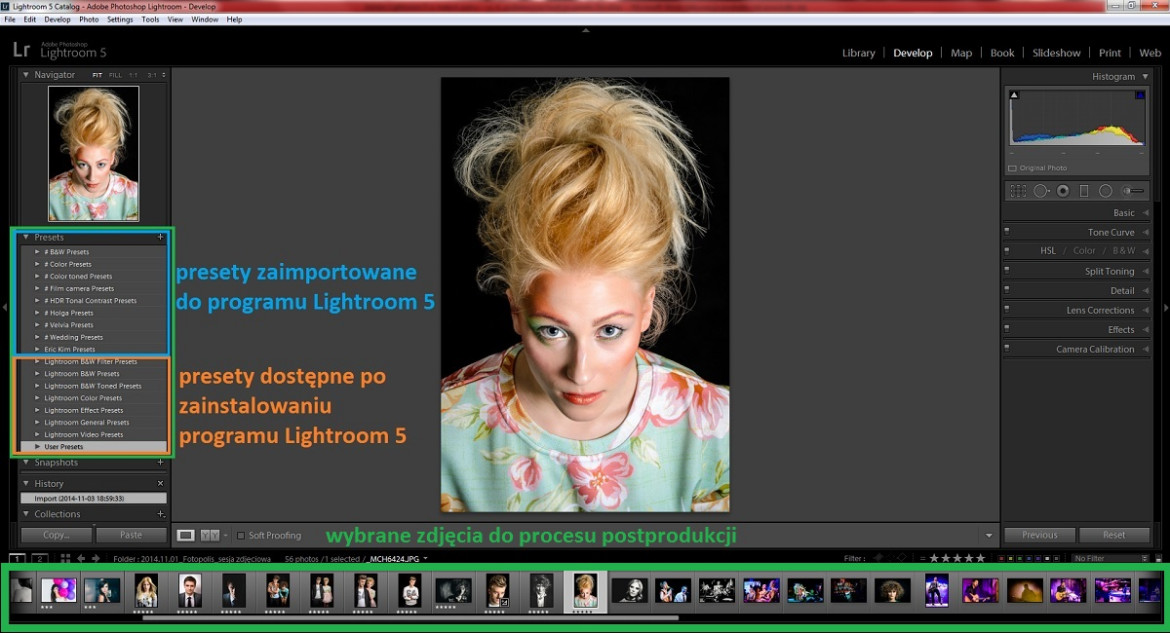Select the Spot Removal tool
Image resolution: width=1170 pixels, height=633 pixels.
tap(1040, 191)
